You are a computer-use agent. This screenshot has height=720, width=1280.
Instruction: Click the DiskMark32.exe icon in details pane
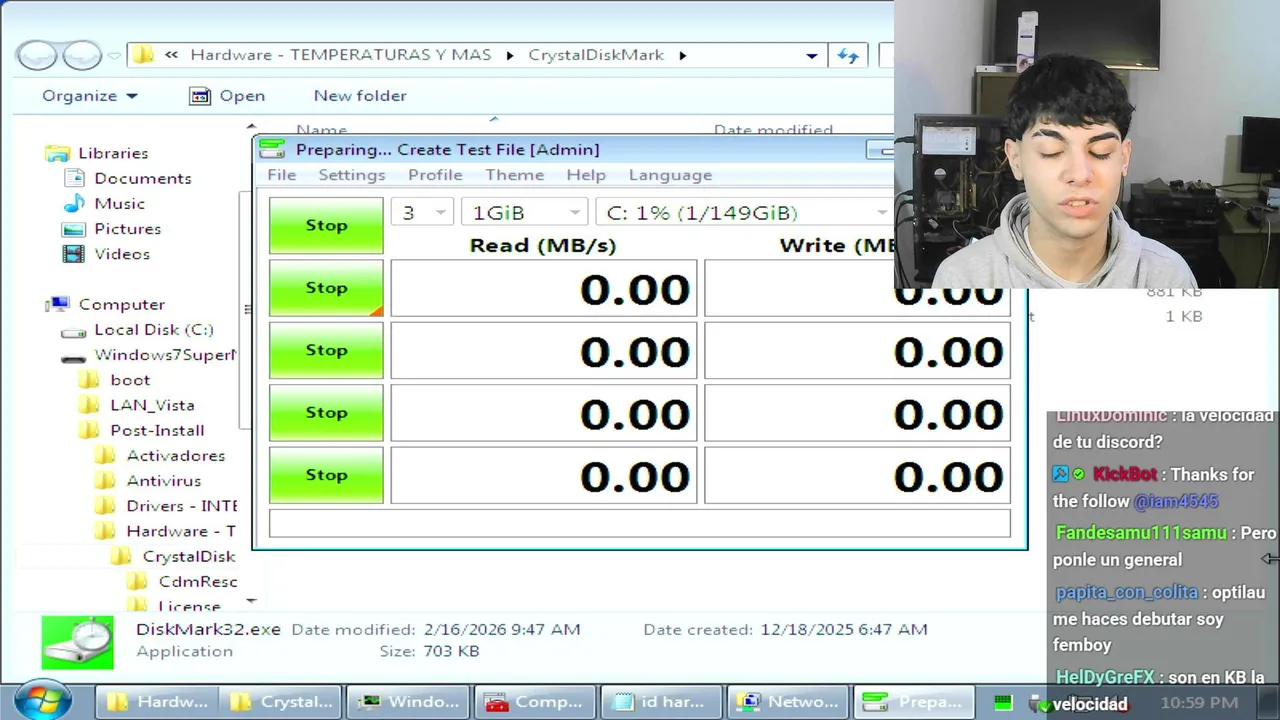click(77, 642)
